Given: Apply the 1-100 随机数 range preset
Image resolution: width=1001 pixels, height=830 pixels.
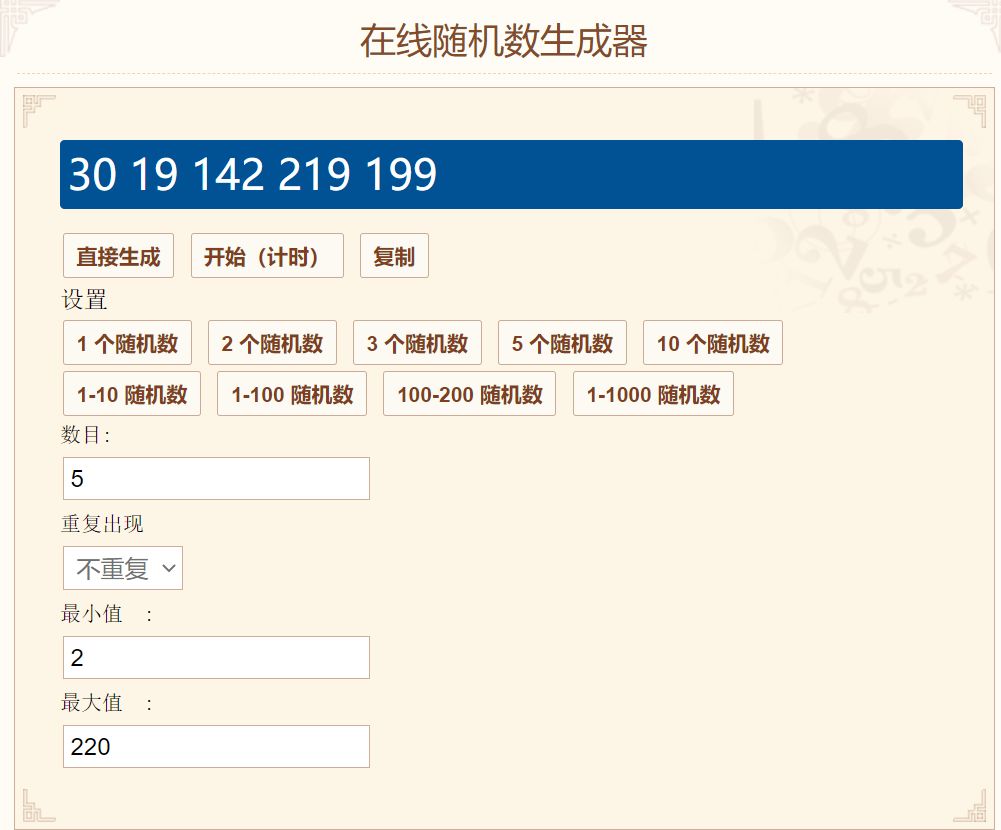Looking at the screenshot, I should pos(292,394).
